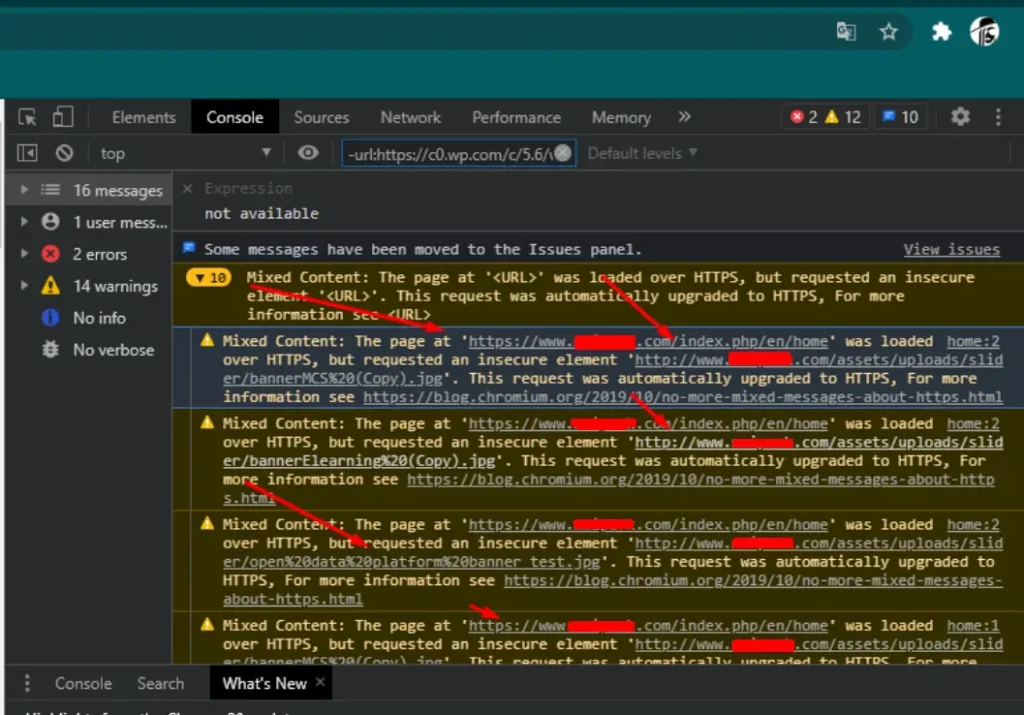
Task: Switch to the Network panel tab
Action: click(410, 117)
